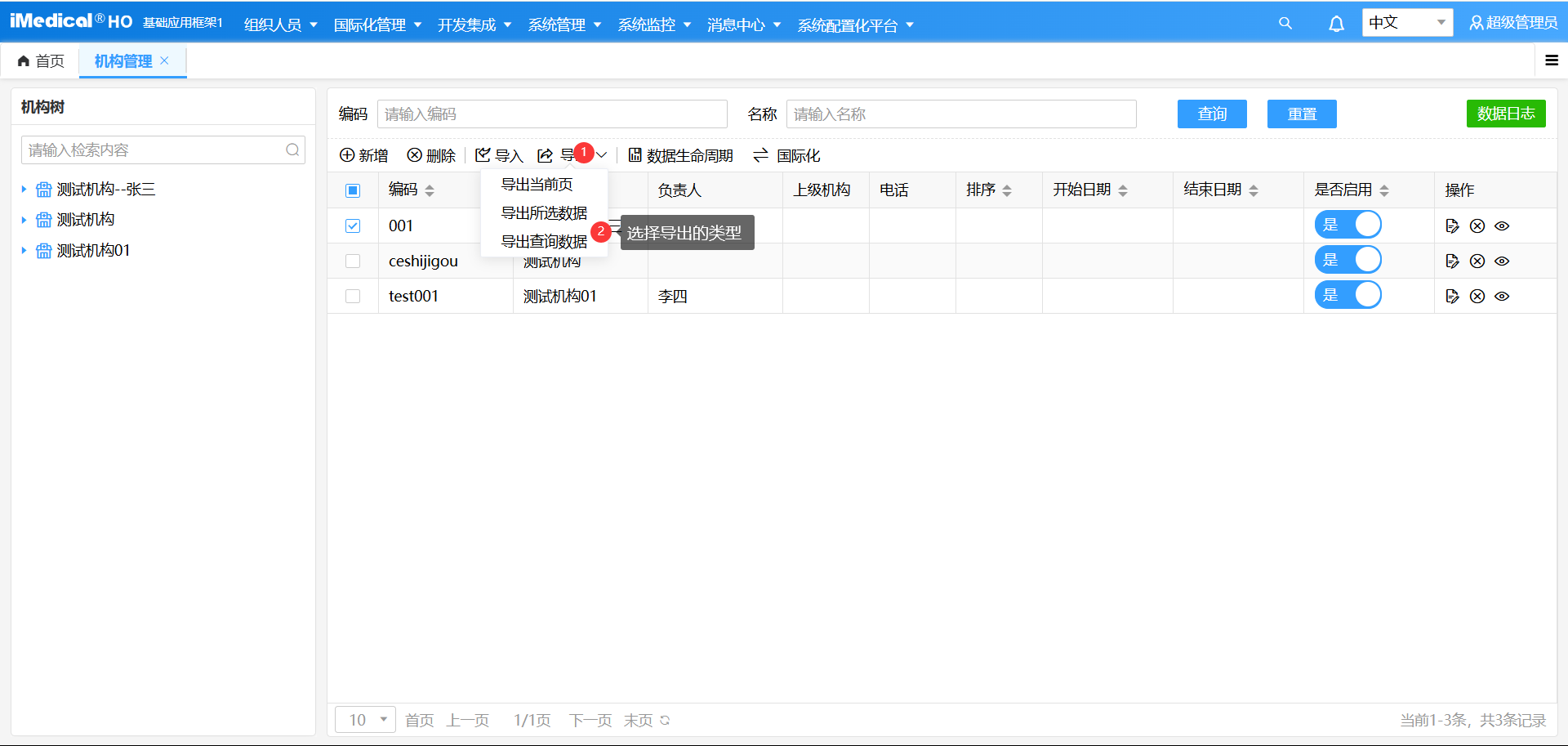Open the 中文 language dropdown

(1406, 23)
